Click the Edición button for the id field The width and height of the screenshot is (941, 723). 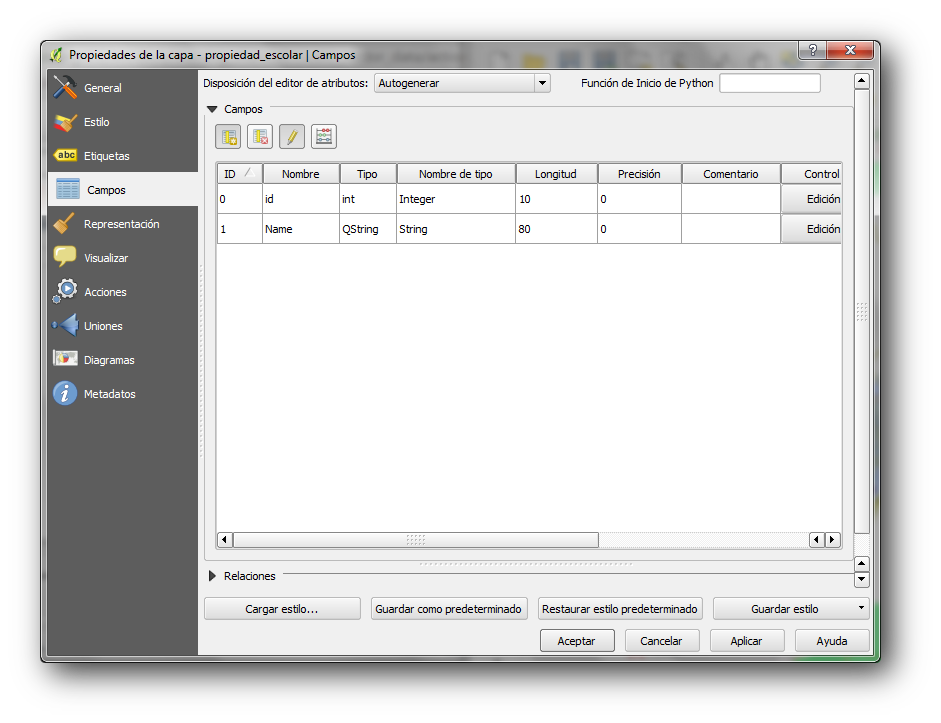pos(811,199)
